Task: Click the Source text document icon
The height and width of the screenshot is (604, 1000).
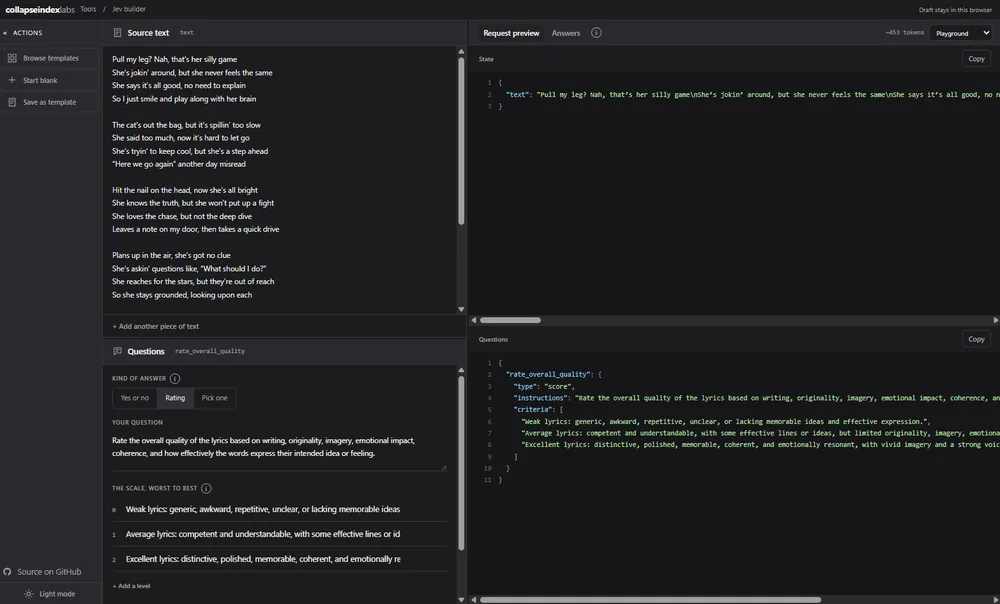Action: pyautogui.click(x=117, y=33)
